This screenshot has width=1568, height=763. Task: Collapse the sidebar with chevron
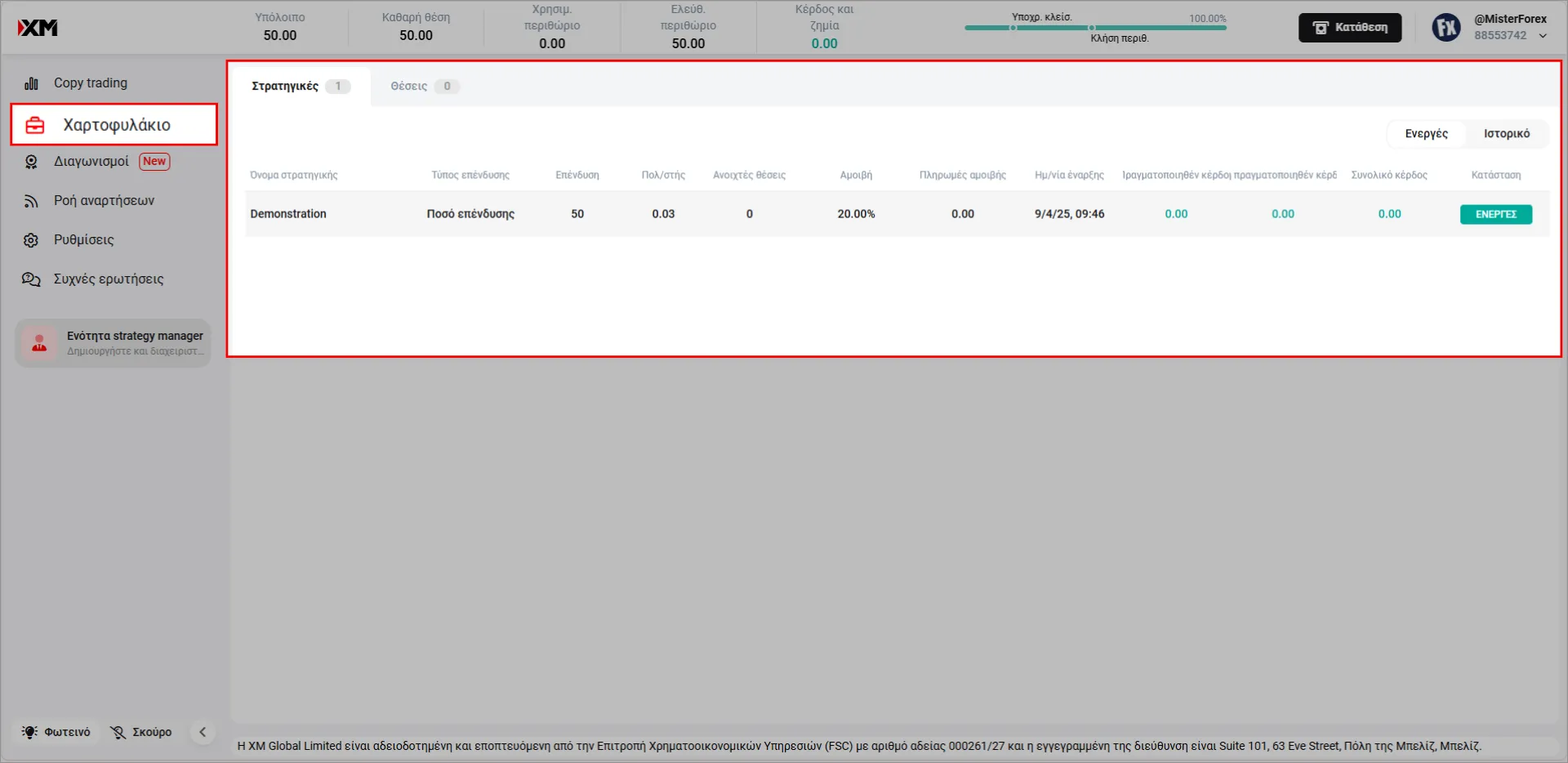pos(203,732)
